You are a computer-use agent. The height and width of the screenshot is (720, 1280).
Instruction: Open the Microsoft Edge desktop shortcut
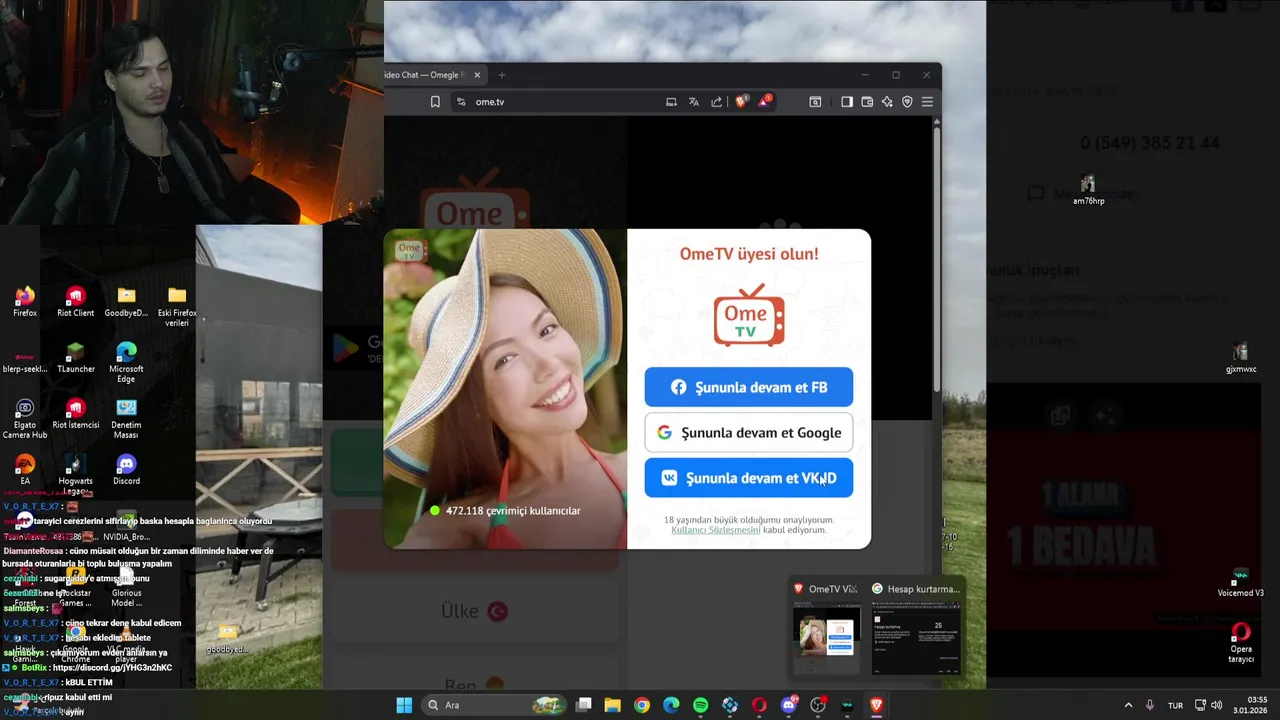pos(126,363)
